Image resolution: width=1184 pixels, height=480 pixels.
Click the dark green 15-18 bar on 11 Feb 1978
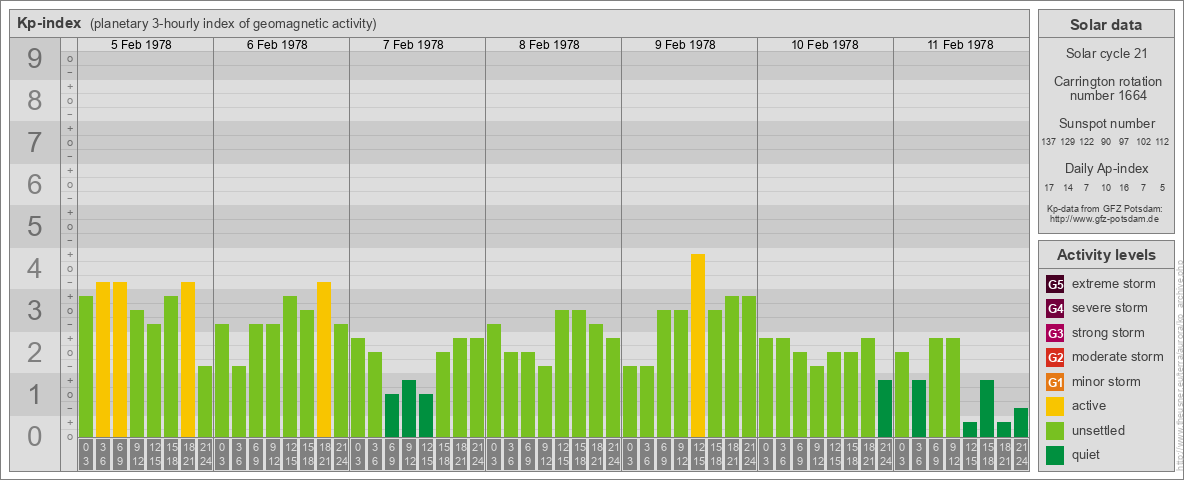click(987, 409)
